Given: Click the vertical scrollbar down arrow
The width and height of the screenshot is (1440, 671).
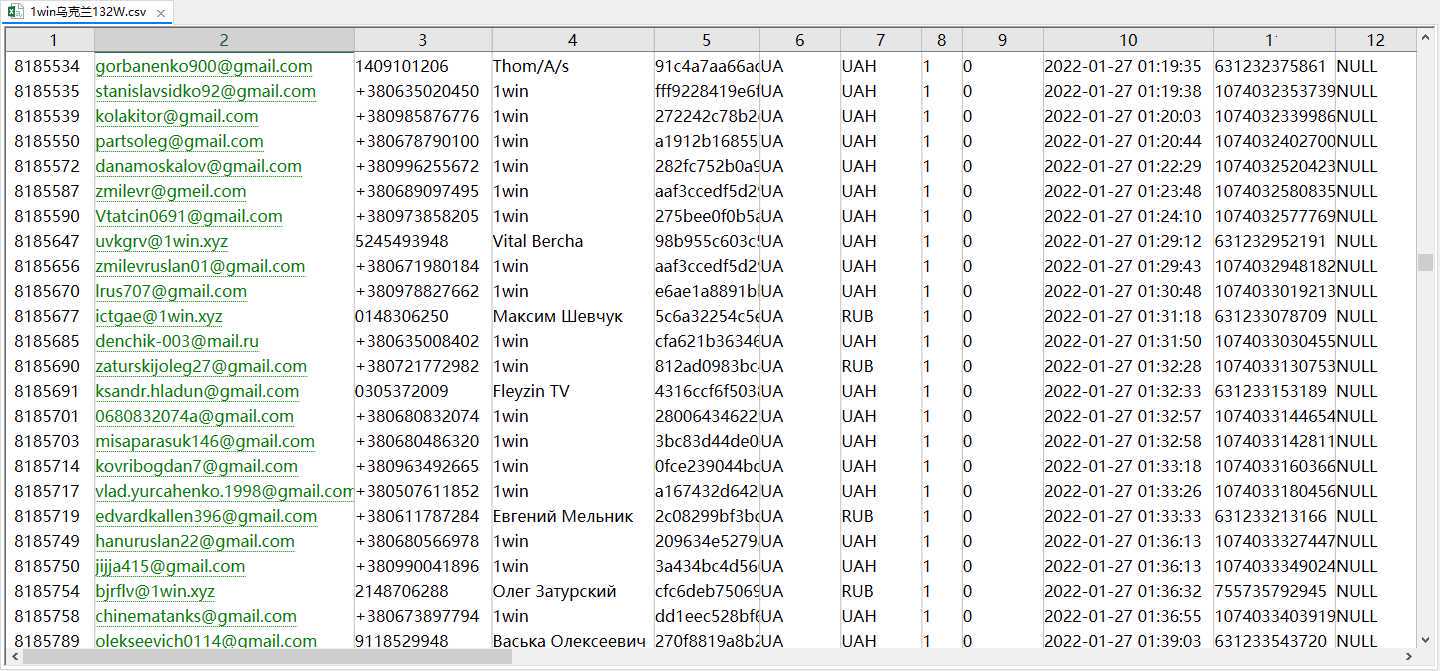Looking at the screenshot, I should point(1425,640).
